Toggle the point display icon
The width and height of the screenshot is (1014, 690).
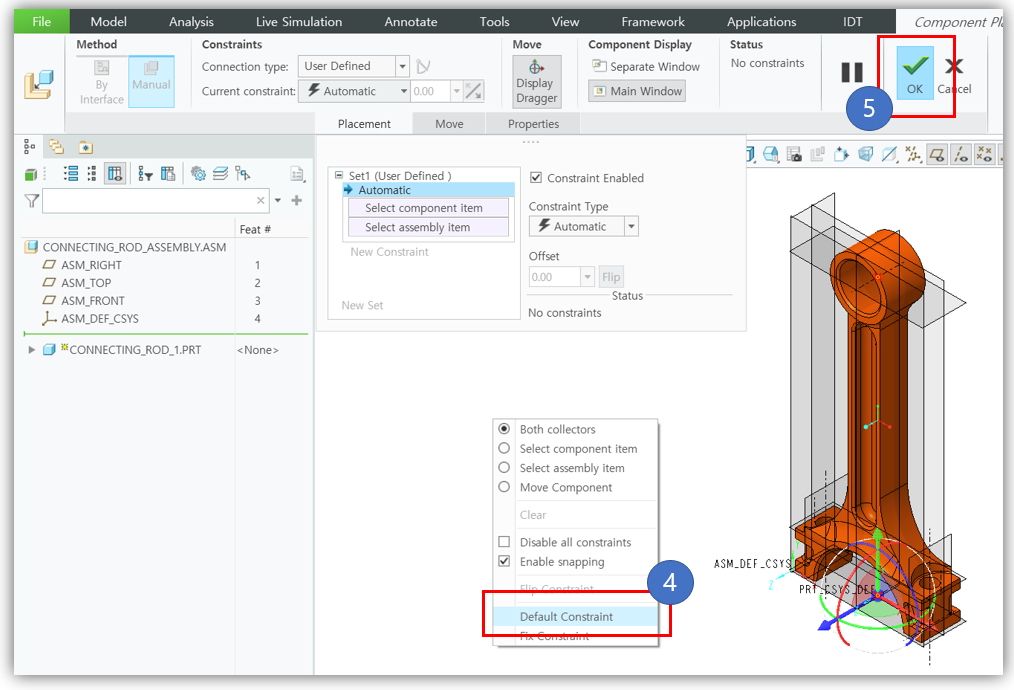click(984, 154)
